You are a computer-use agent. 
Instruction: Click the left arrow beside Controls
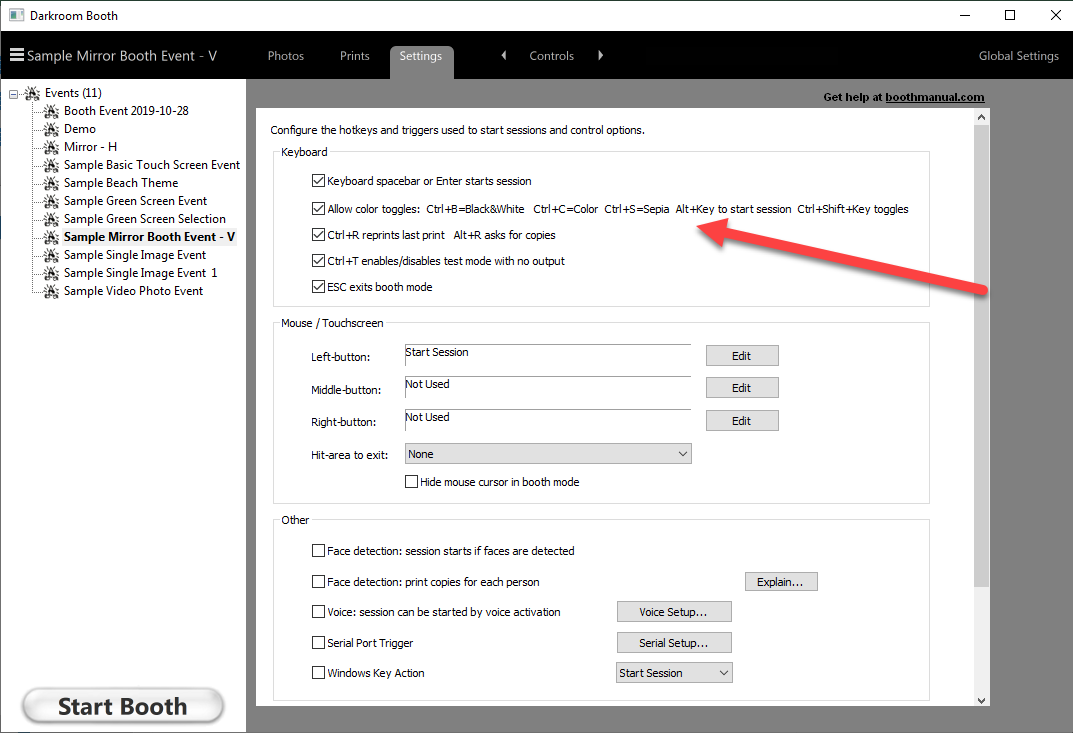coord(504,55)
